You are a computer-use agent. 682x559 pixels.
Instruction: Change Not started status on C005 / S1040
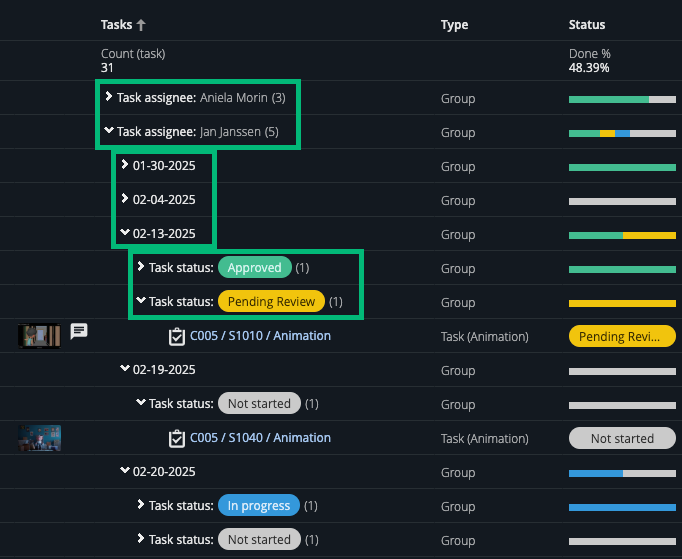tap(622, 438)
